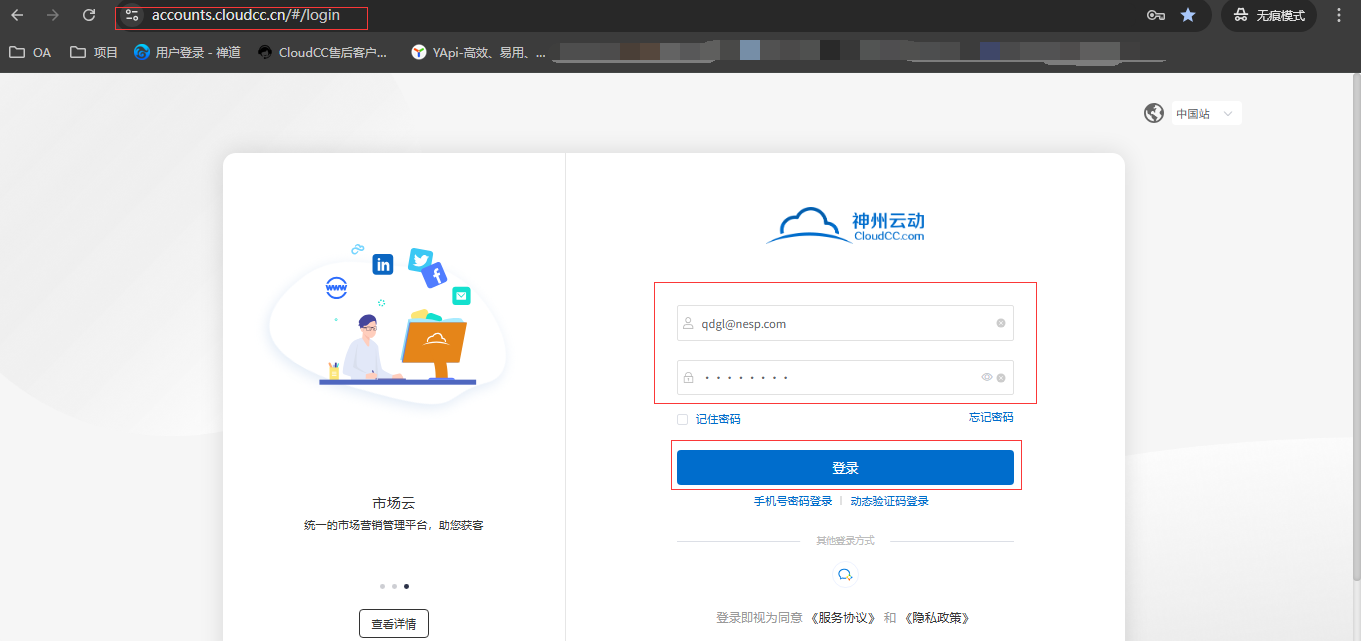Open the 项目 bookmarks folder

tap(94, 52)
